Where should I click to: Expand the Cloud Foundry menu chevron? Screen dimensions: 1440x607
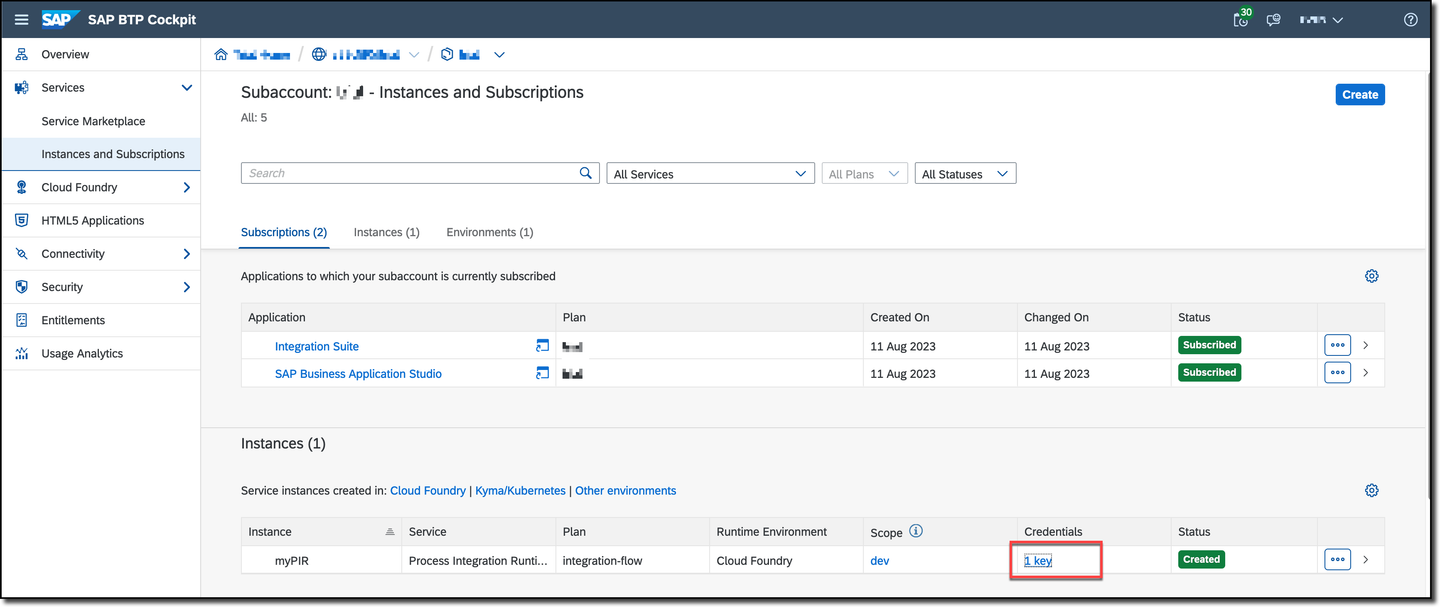pyautogui.click(x=186, y=187)
